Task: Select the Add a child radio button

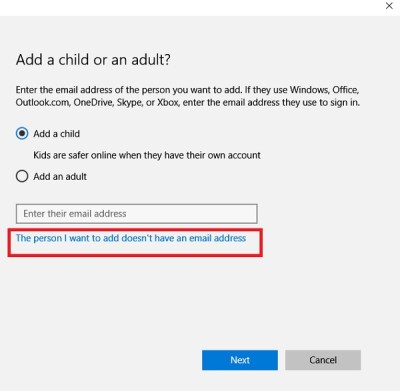Action: (x=22, y=134)
